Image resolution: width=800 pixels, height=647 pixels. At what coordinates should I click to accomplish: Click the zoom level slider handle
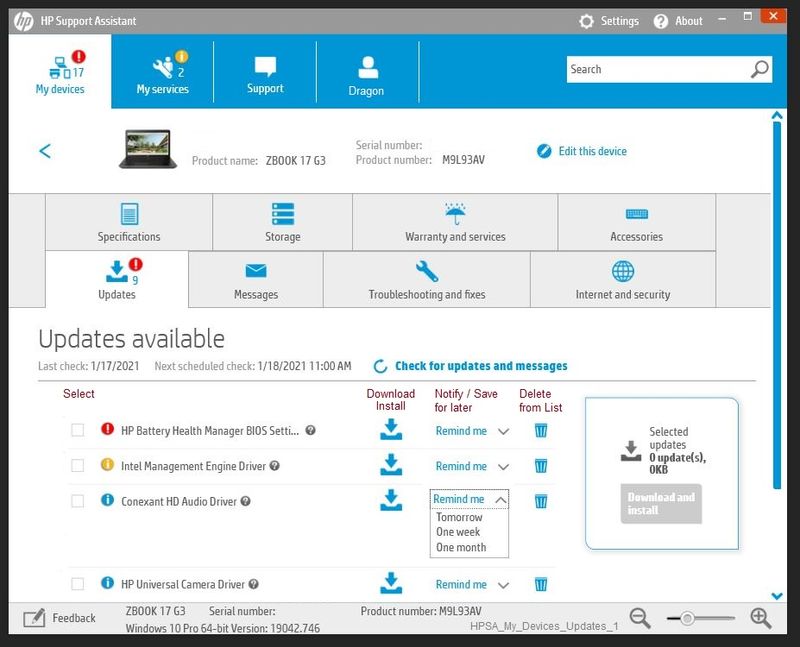pyautogui.click(x=687, y=618)
